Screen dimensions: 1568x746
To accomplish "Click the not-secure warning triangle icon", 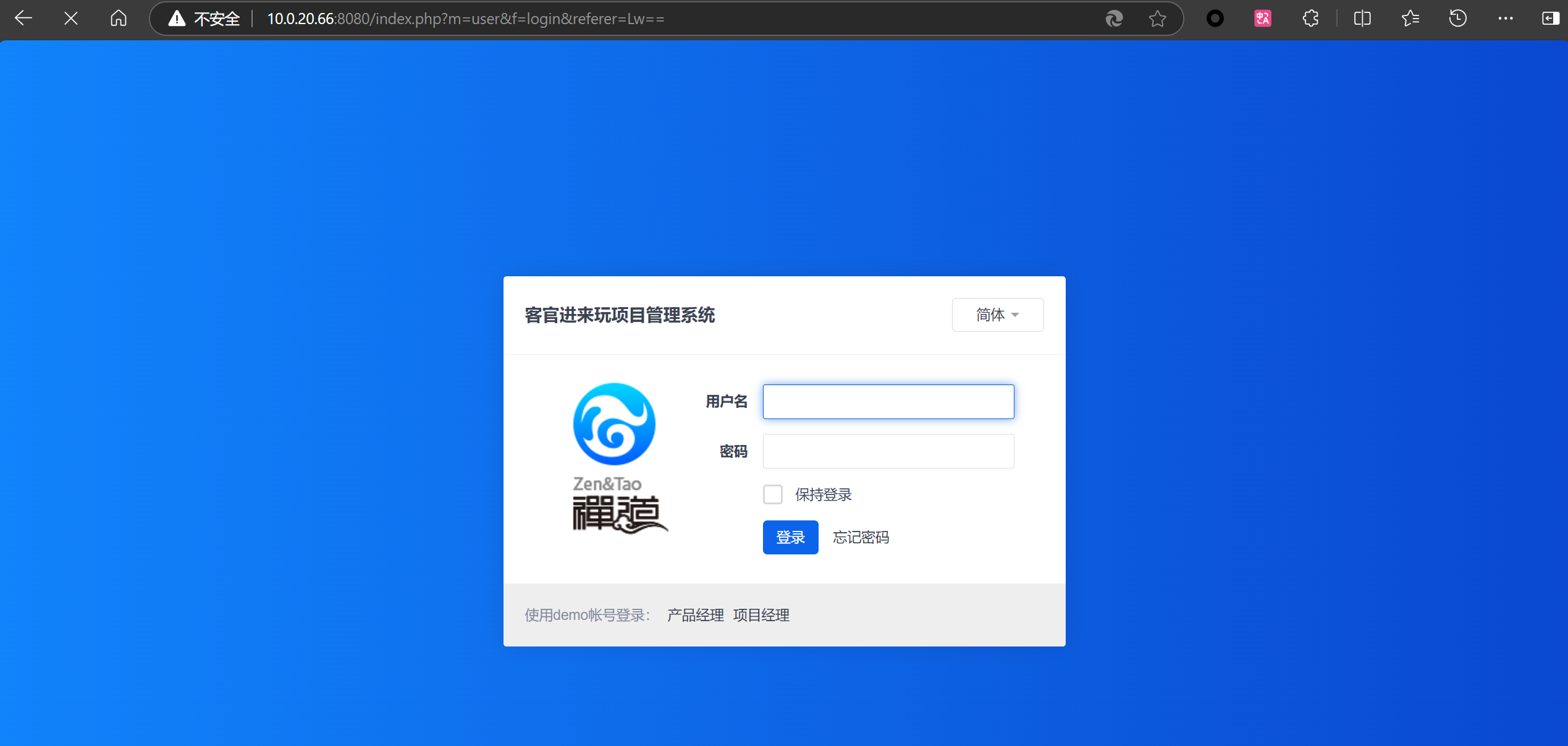I will [177, 19].
